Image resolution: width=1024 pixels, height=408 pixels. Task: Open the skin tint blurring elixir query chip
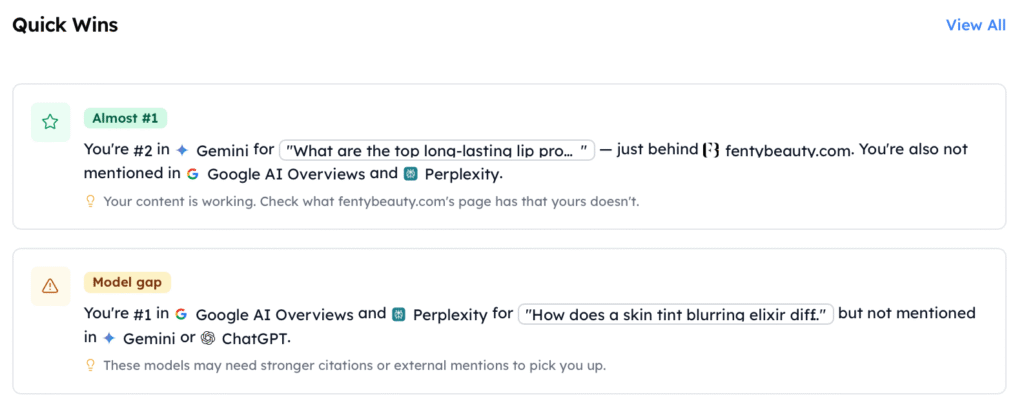click(676, 314)
